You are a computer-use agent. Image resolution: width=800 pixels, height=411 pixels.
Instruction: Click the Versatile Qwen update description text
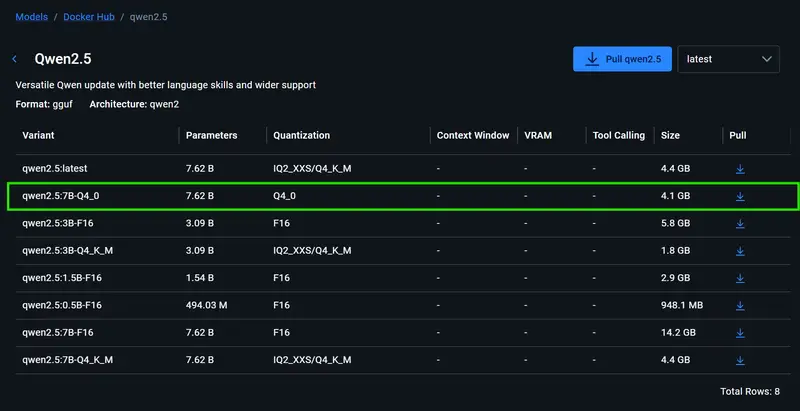(x=165, y=85)
